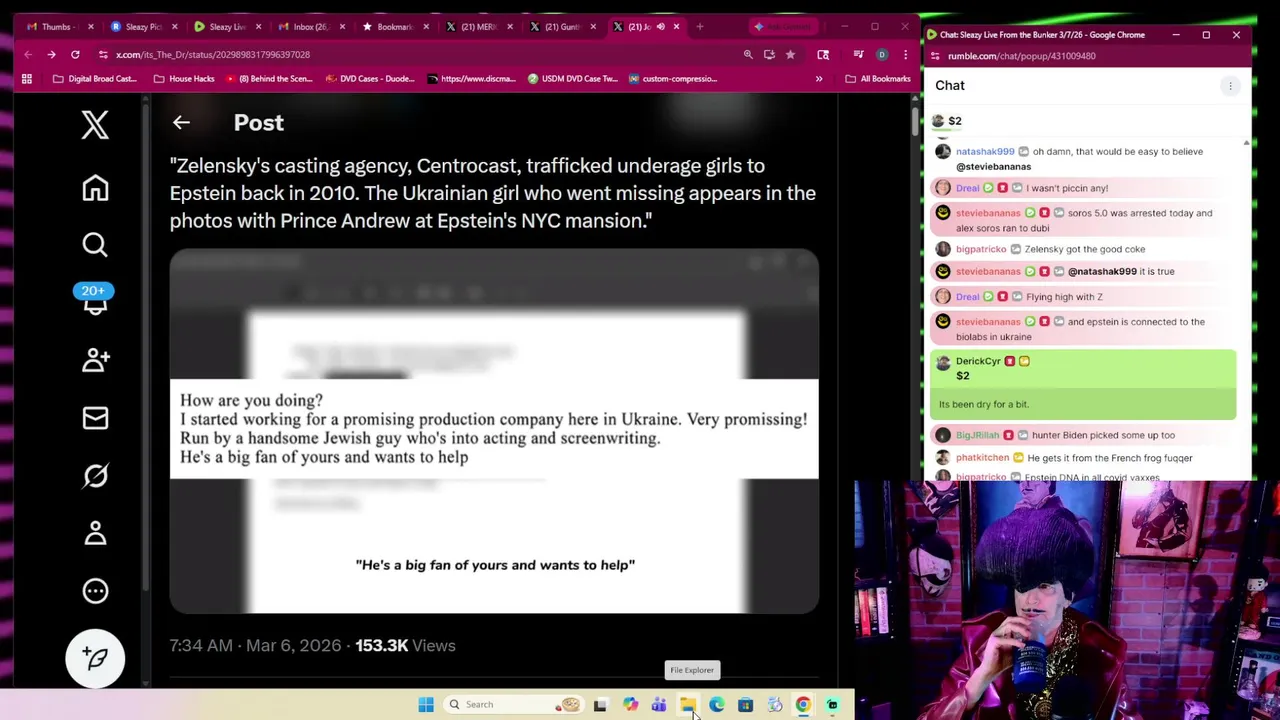The width and height of the screenshot is (1280, 720).
Task: Open the Chrome profile D avatar
Action: pyautogui.click(x=881, y=55)
